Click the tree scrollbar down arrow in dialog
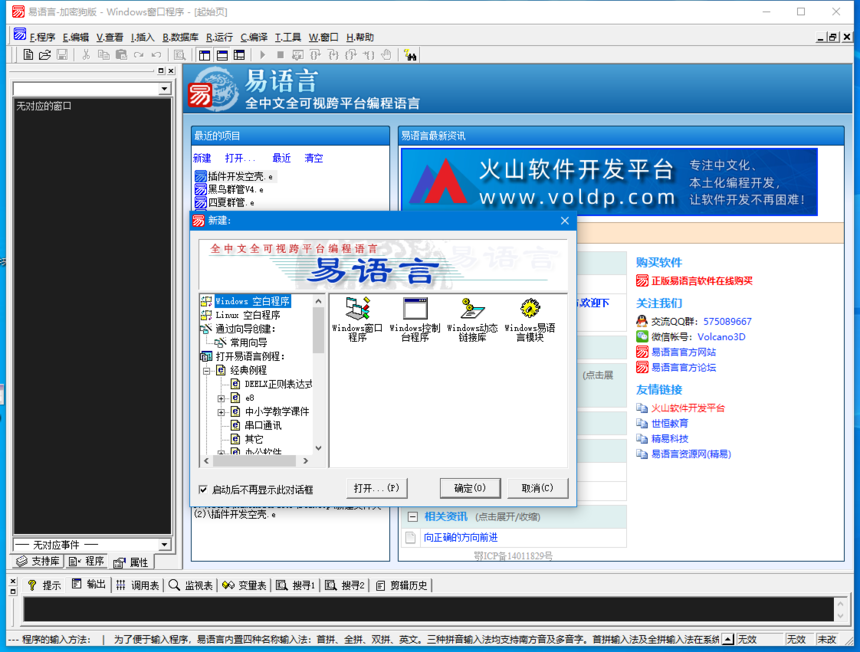Viewport: 860px width, 652px height. (319, 449)
